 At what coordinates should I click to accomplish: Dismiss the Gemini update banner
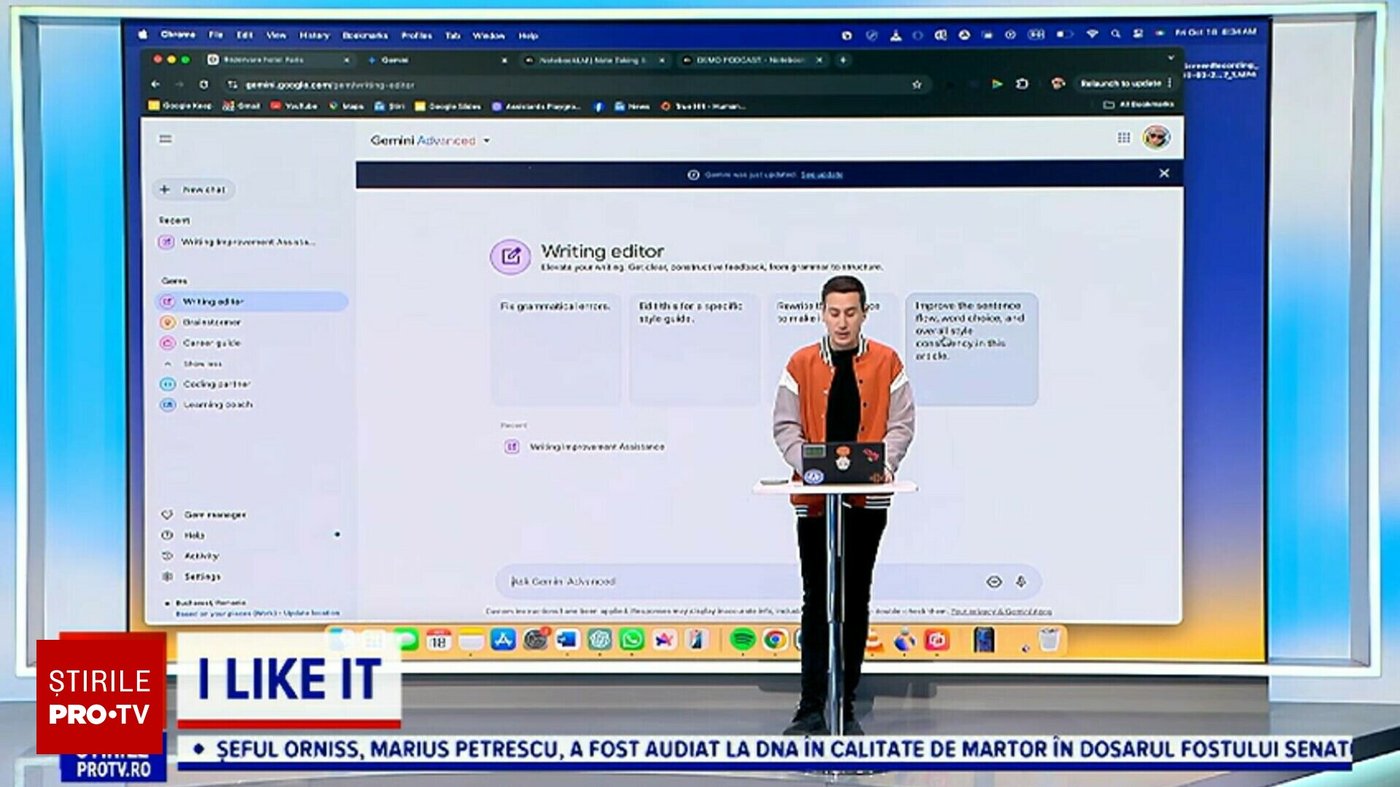pyautogui.click(x=1164, y=173)
